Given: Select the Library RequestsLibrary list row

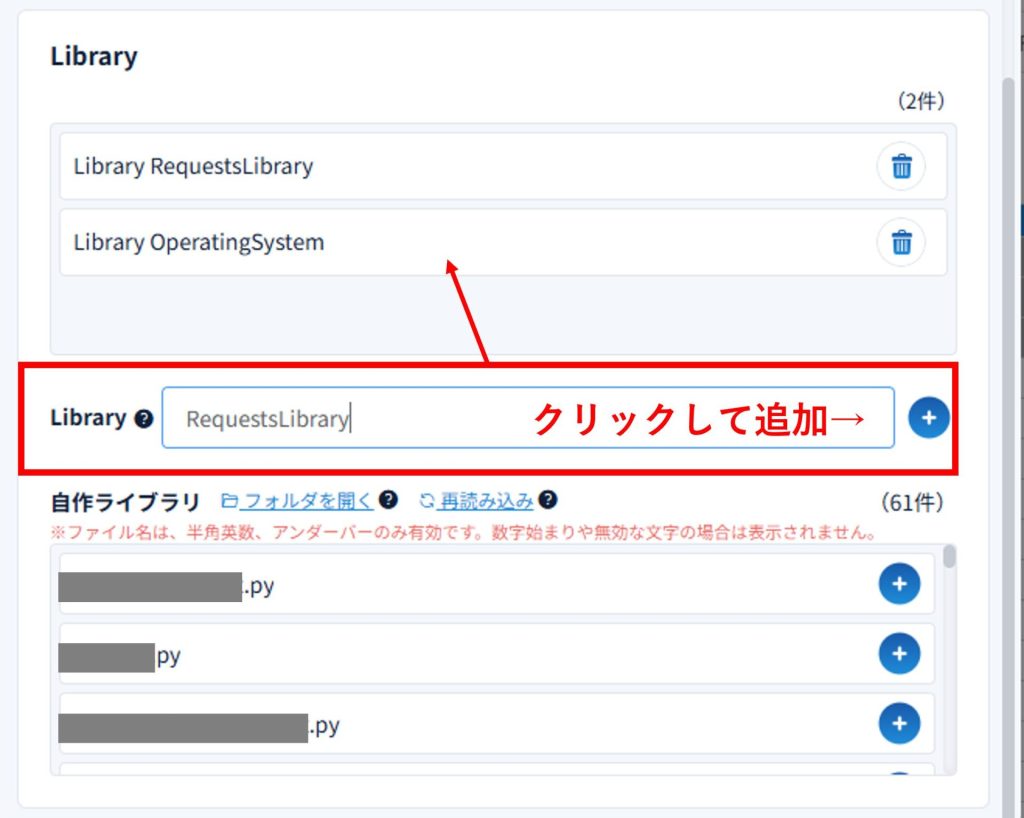Looking at the screenshot, I should (450, 166).
